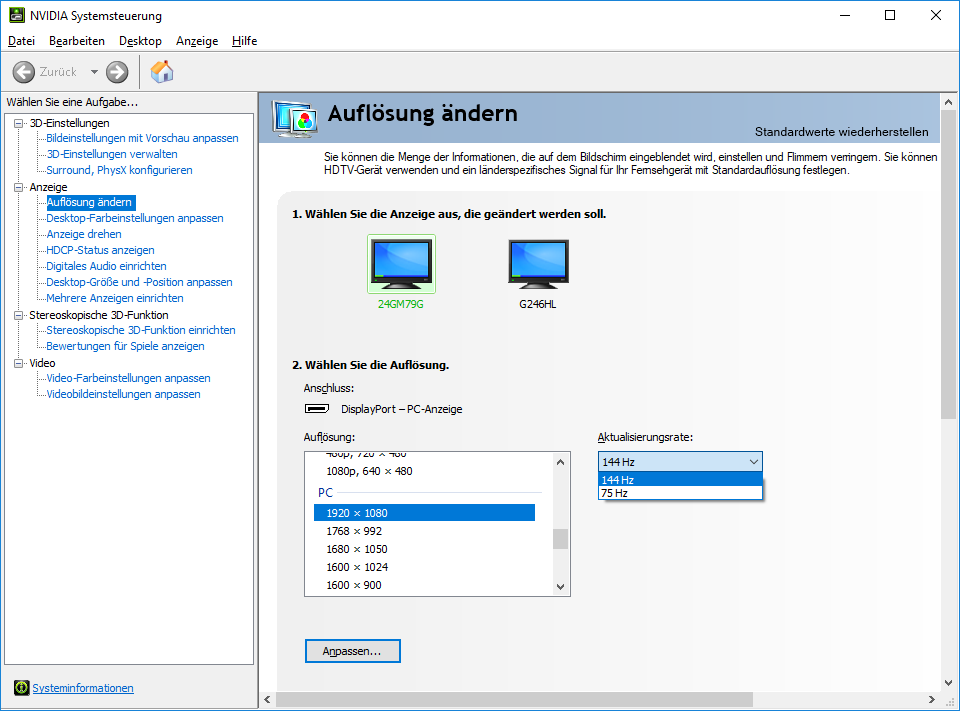Click the resolution list scrollbar thumb
961x711 pixels.
point(560,539)
